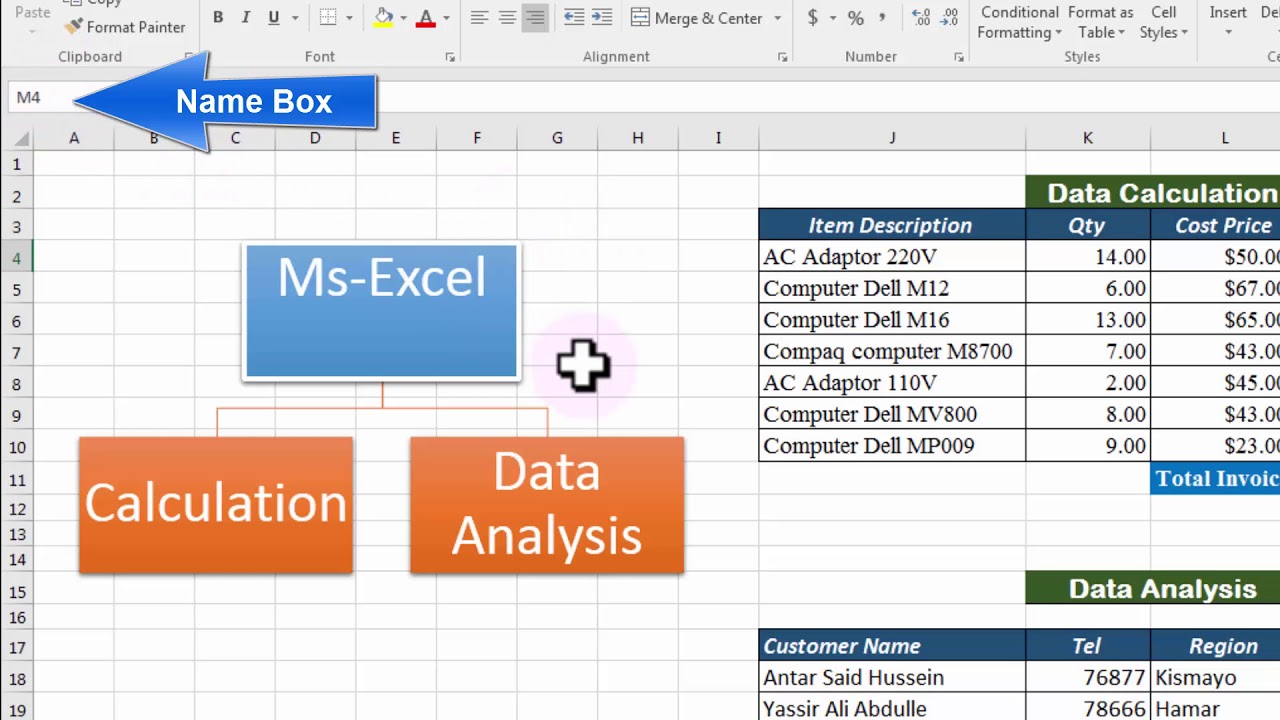
Task: Click the Increase Indent icon
Action: point(601,18)
